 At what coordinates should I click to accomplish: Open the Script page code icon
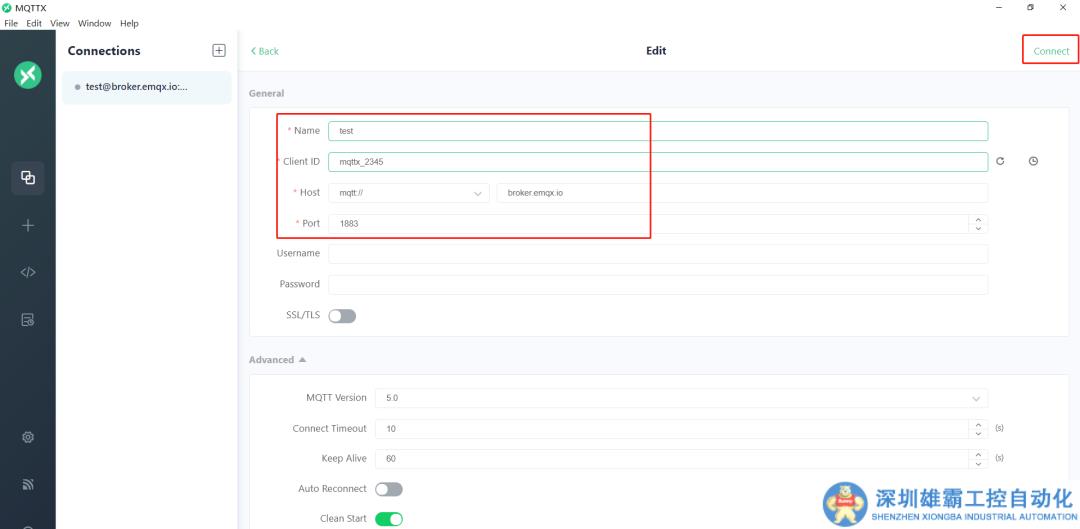[28, 272]
